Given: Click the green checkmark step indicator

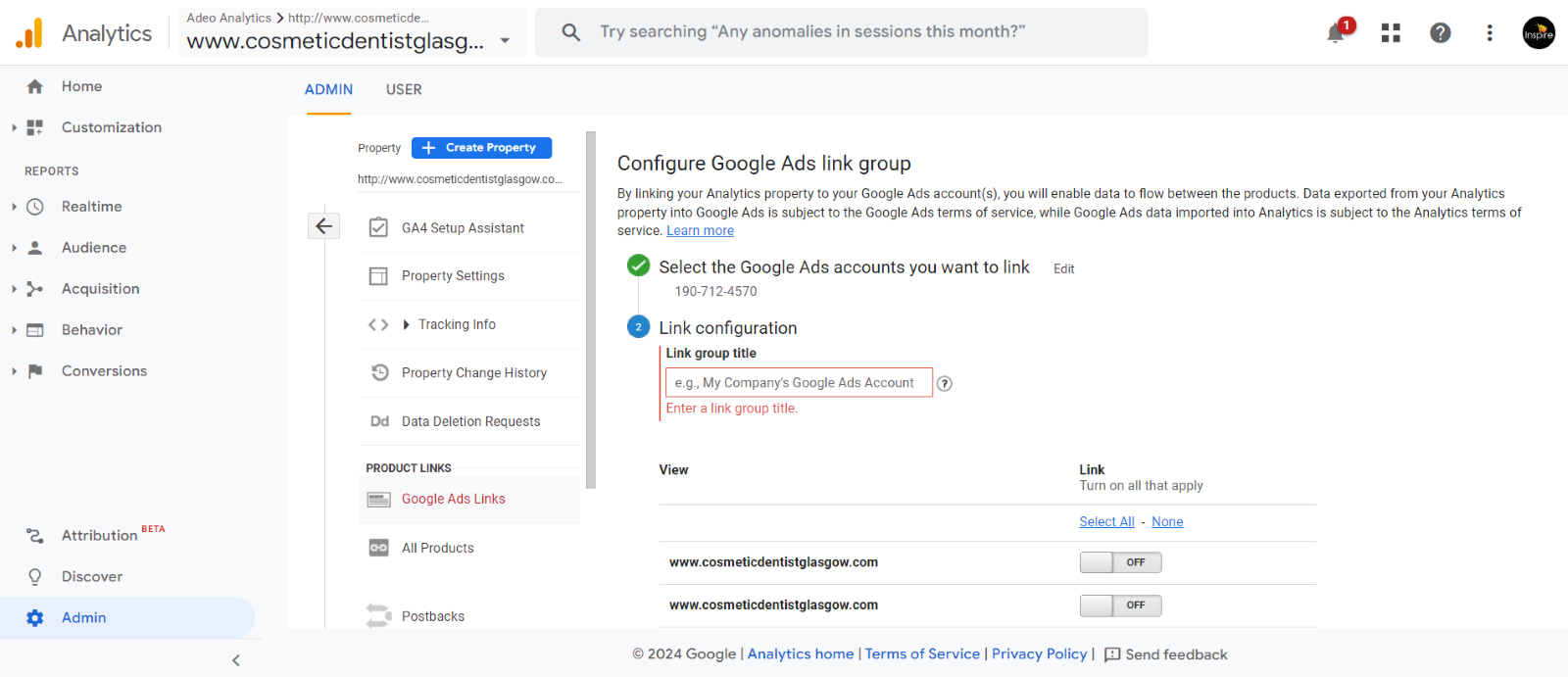Looking at the screenshot, I should (x=638, y=266).
